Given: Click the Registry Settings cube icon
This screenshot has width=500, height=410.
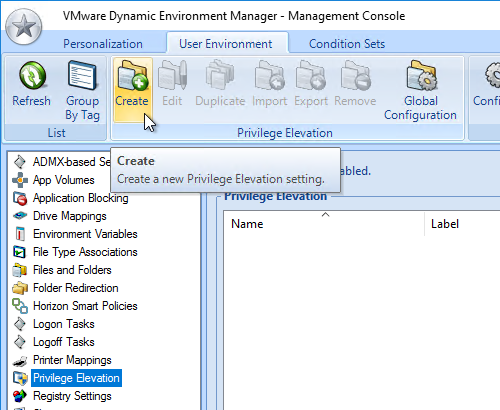Looking at the screenshot, I should click(20, 396).
